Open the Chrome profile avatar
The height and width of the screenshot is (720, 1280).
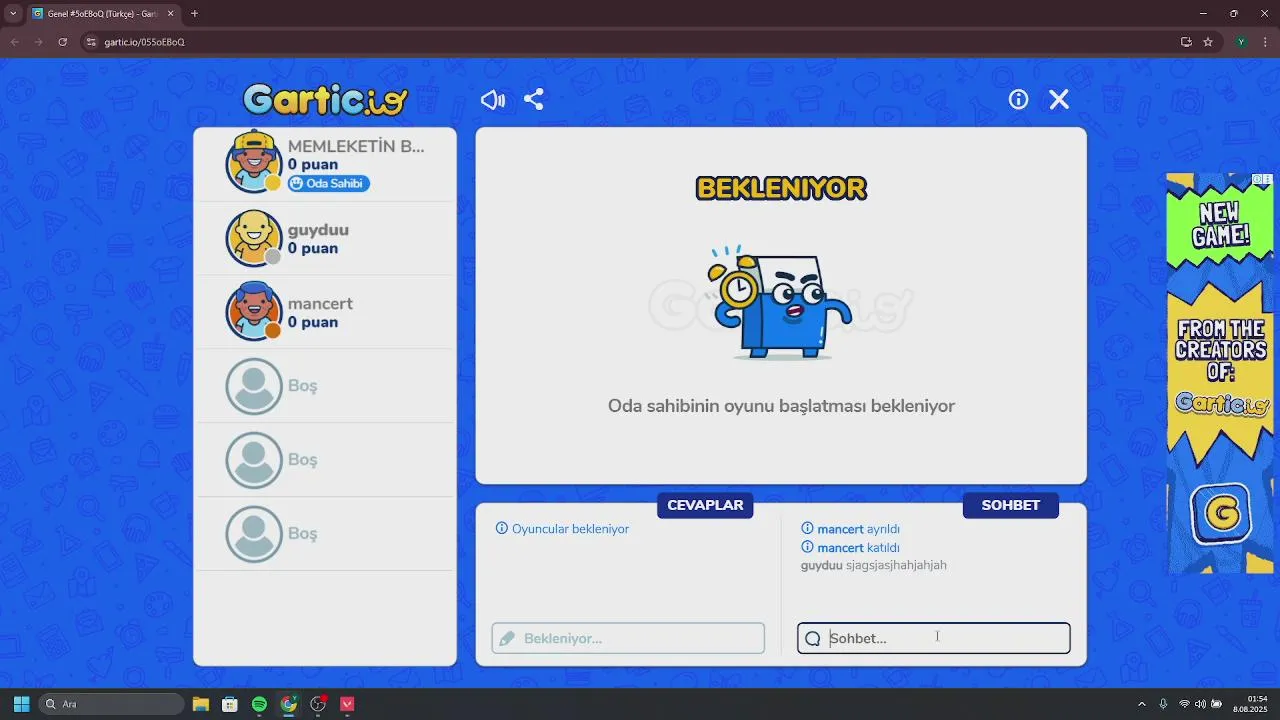coord(1241,42)
